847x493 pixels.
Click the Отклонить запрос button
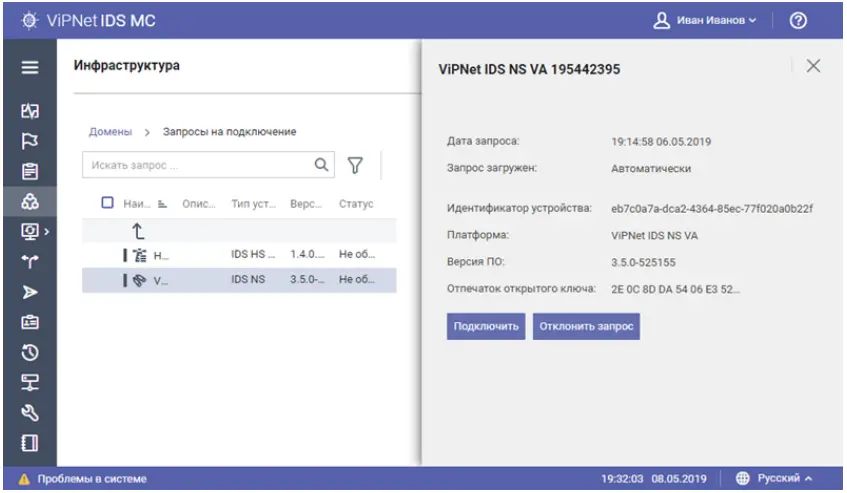coord(586,326)
